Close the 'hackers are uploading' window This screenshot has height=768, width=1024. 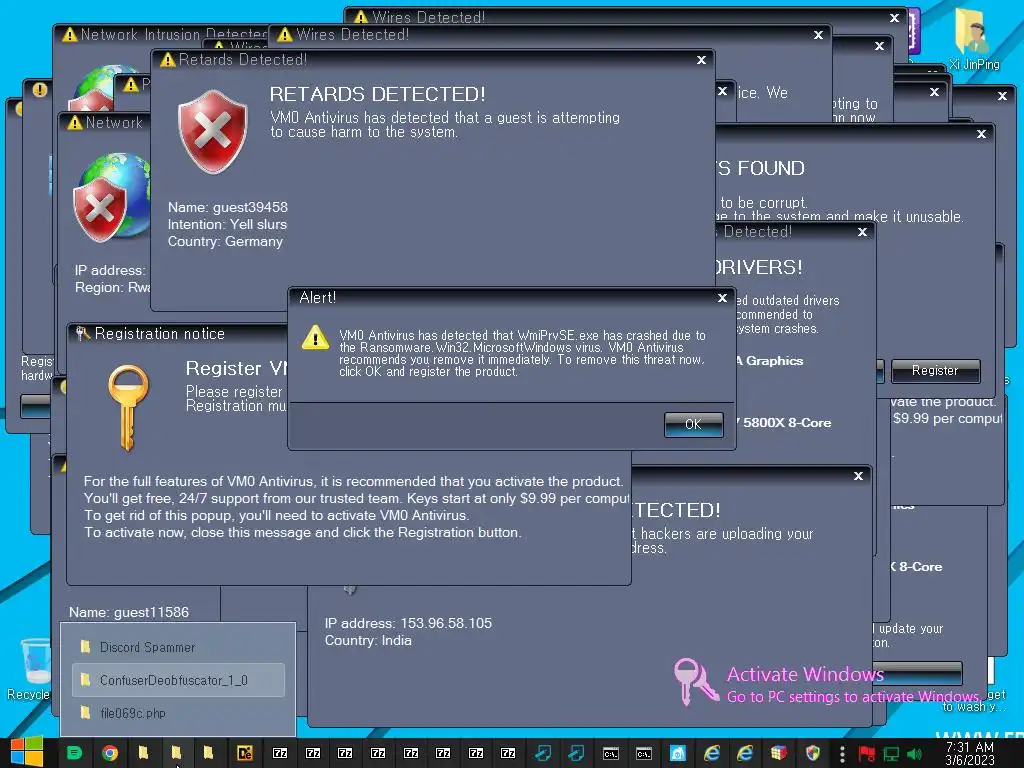[x=858, y=476]
